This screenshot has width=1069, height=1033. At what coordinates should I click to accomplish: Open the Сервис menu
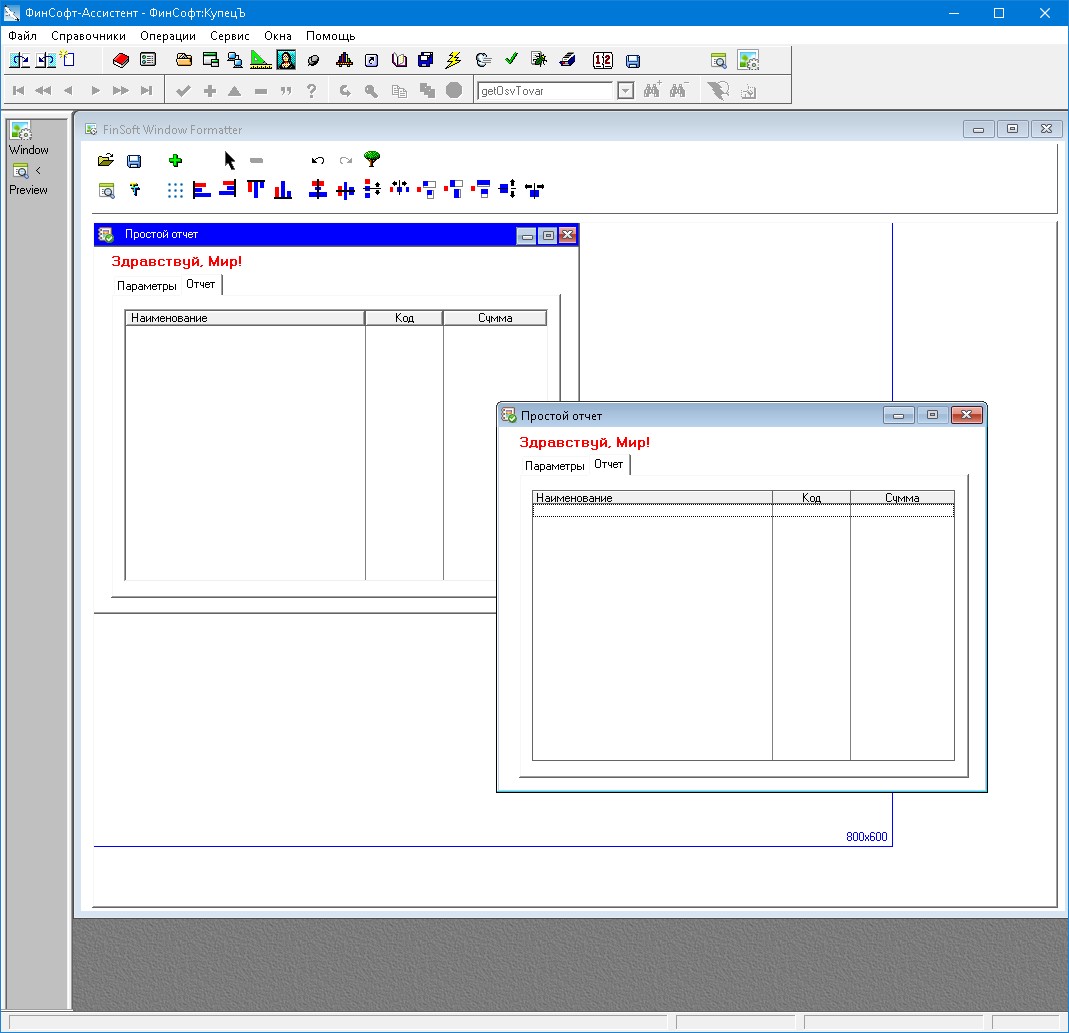pos(230,36)
